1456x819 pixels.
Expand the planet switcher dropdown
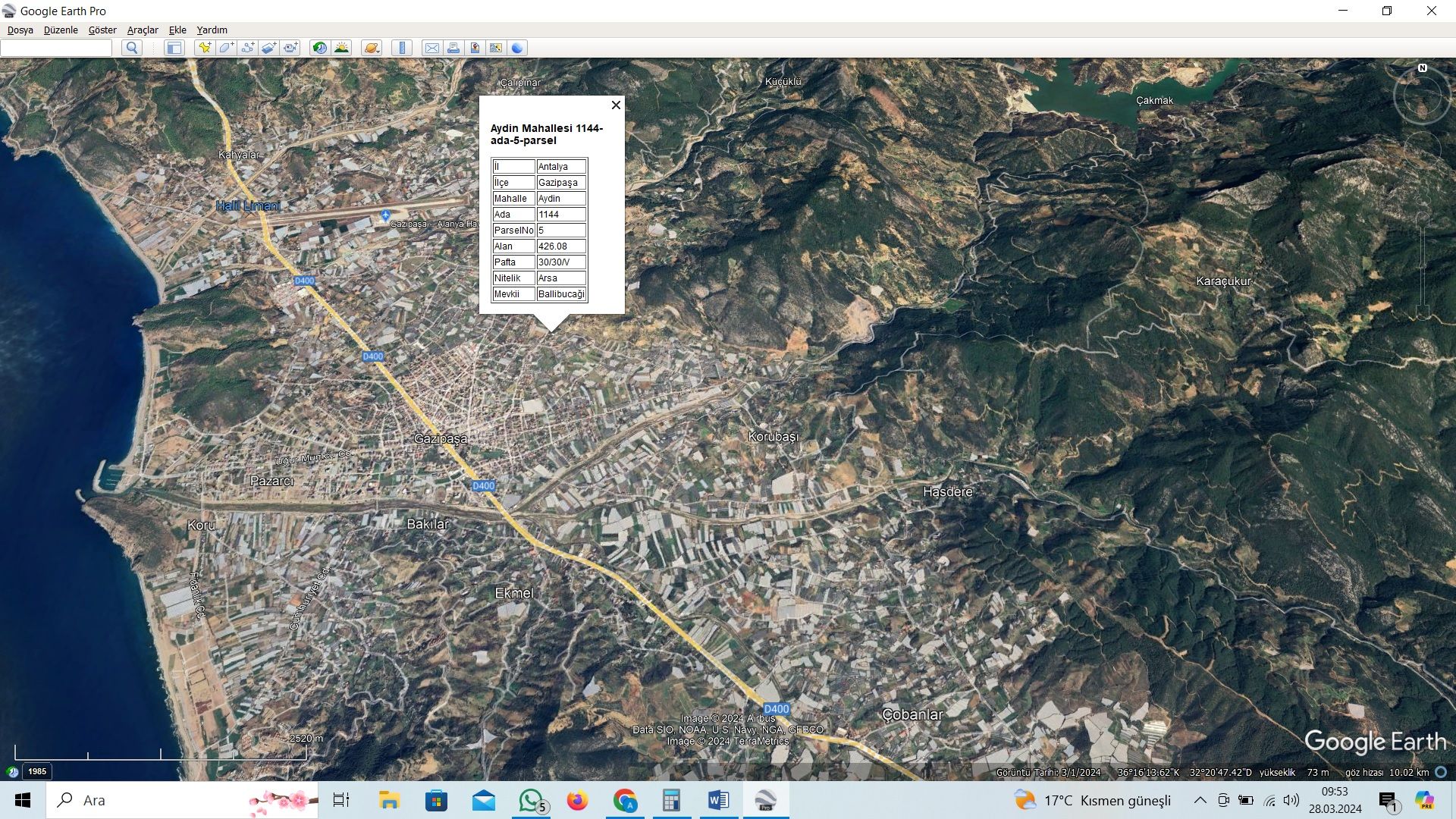coord(372,48)
